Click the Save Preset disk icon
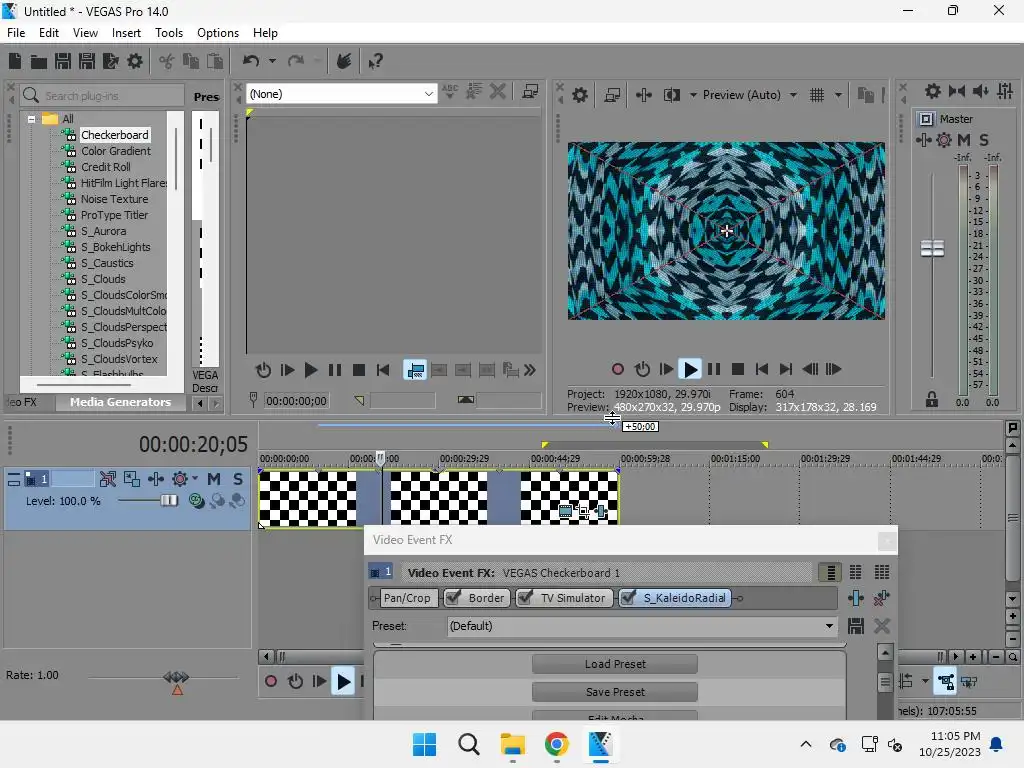This screenshot has height=768, width=1024. point(856,626)
